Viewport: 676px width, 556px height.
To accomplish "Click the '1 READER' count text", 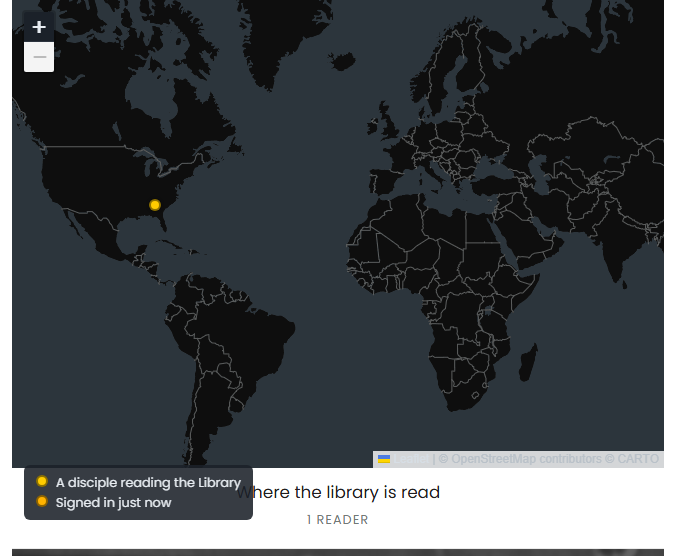I will click(x=338, y=520).
